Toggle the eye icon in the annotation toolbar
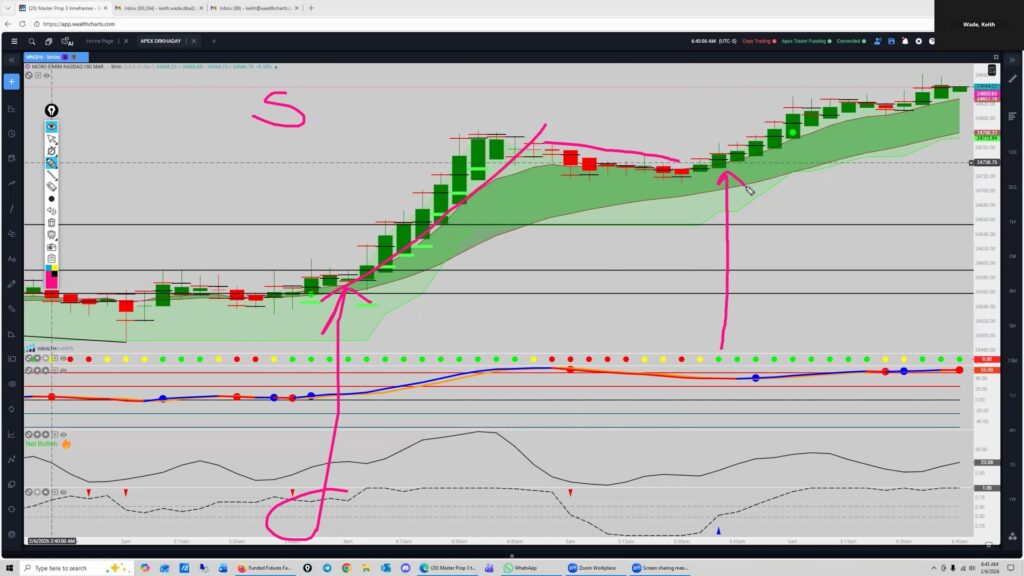The height and width of the screenshot is (576, 1024). (51, 127)
